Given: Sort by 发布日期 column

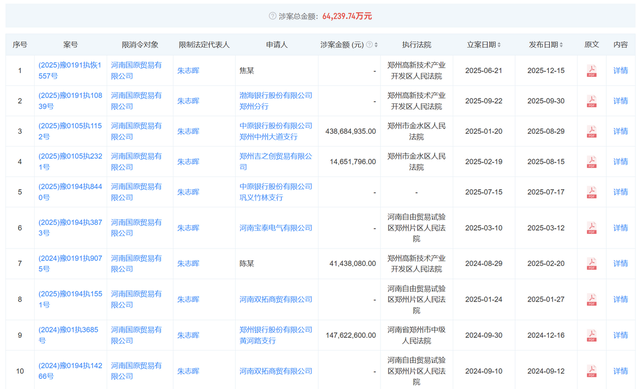Looking at the screenshot, I should tap(561, 45).
